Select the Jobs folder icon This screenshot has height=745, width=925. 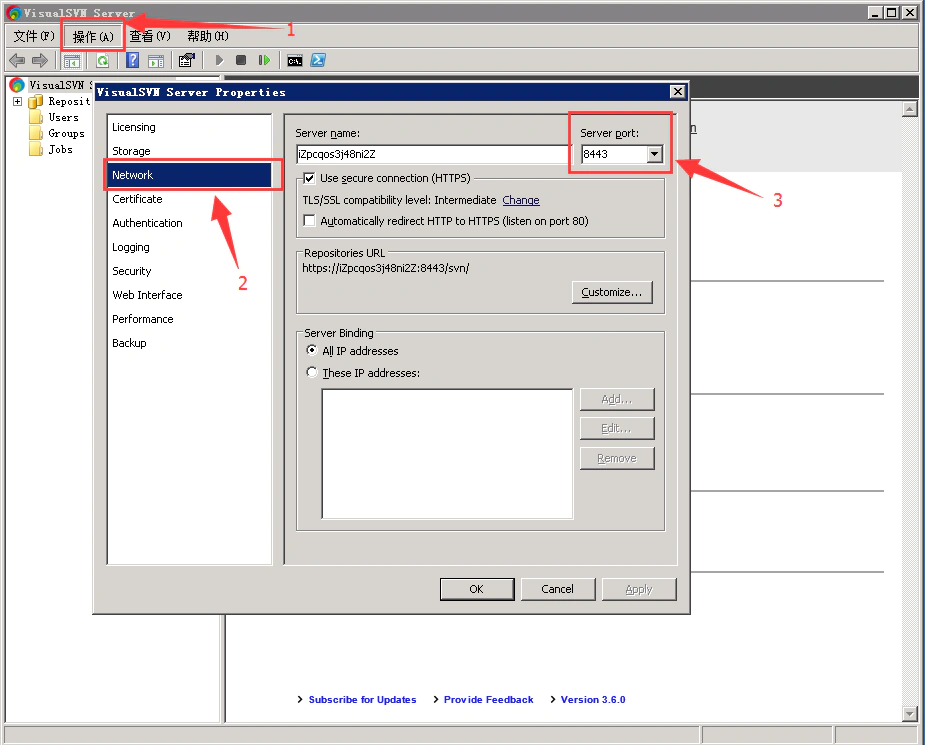tap(36, 149)
